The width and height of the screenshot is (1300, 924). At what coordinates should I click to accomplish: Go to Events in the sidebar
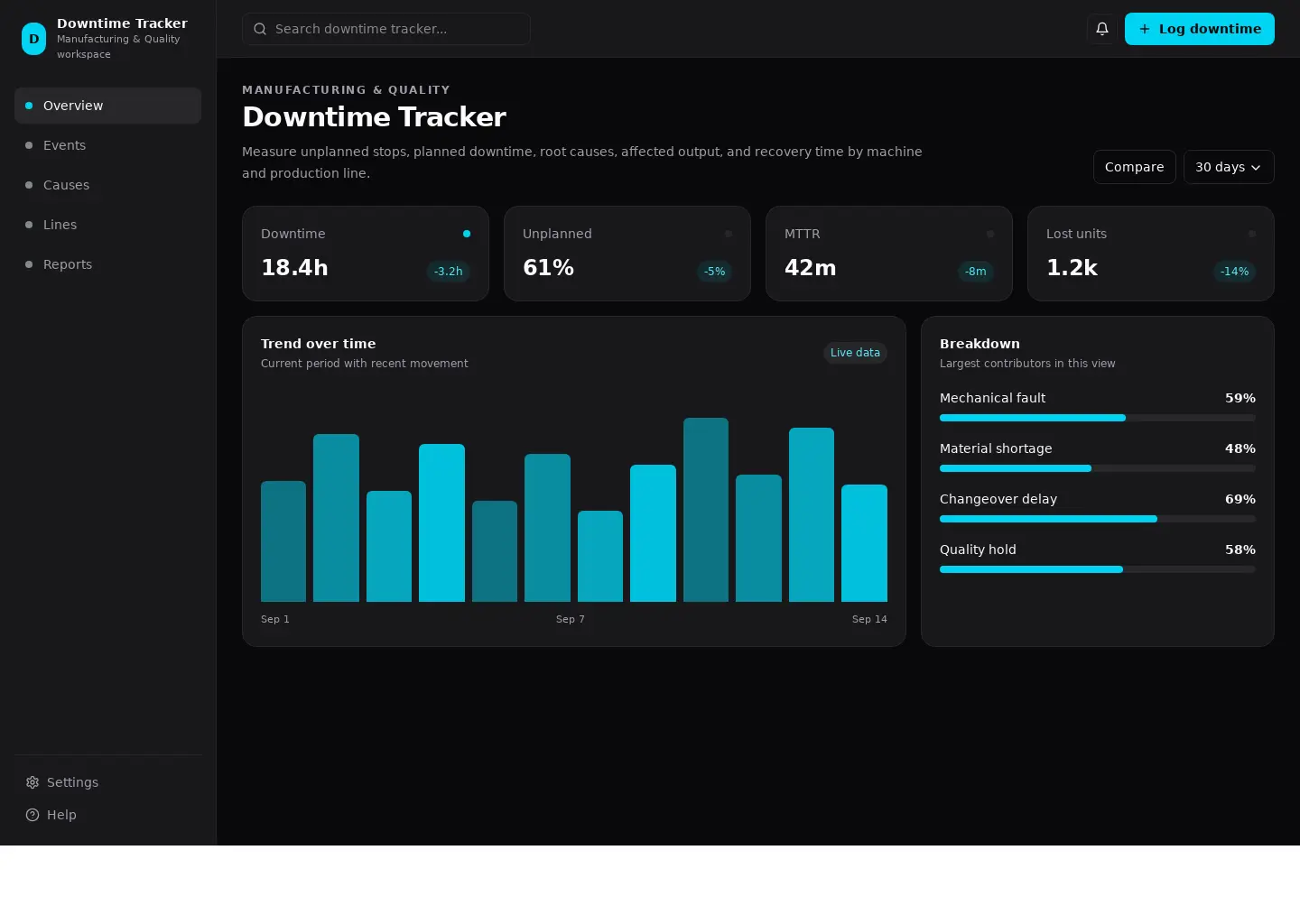tap(107, 145)
